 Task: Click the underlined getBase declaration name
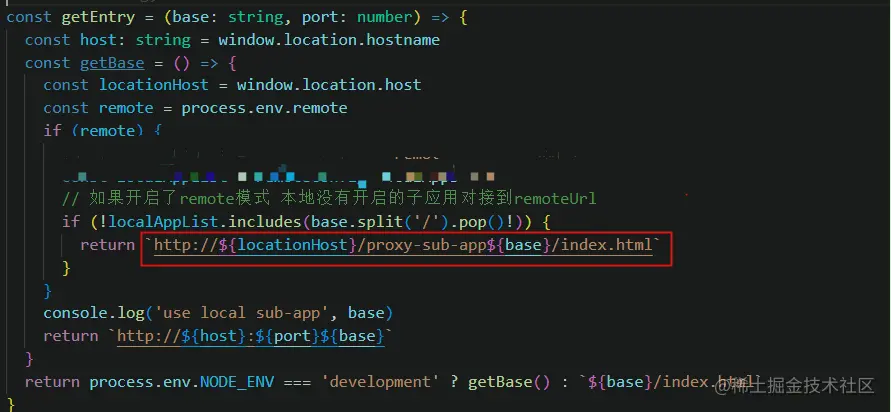112,63
